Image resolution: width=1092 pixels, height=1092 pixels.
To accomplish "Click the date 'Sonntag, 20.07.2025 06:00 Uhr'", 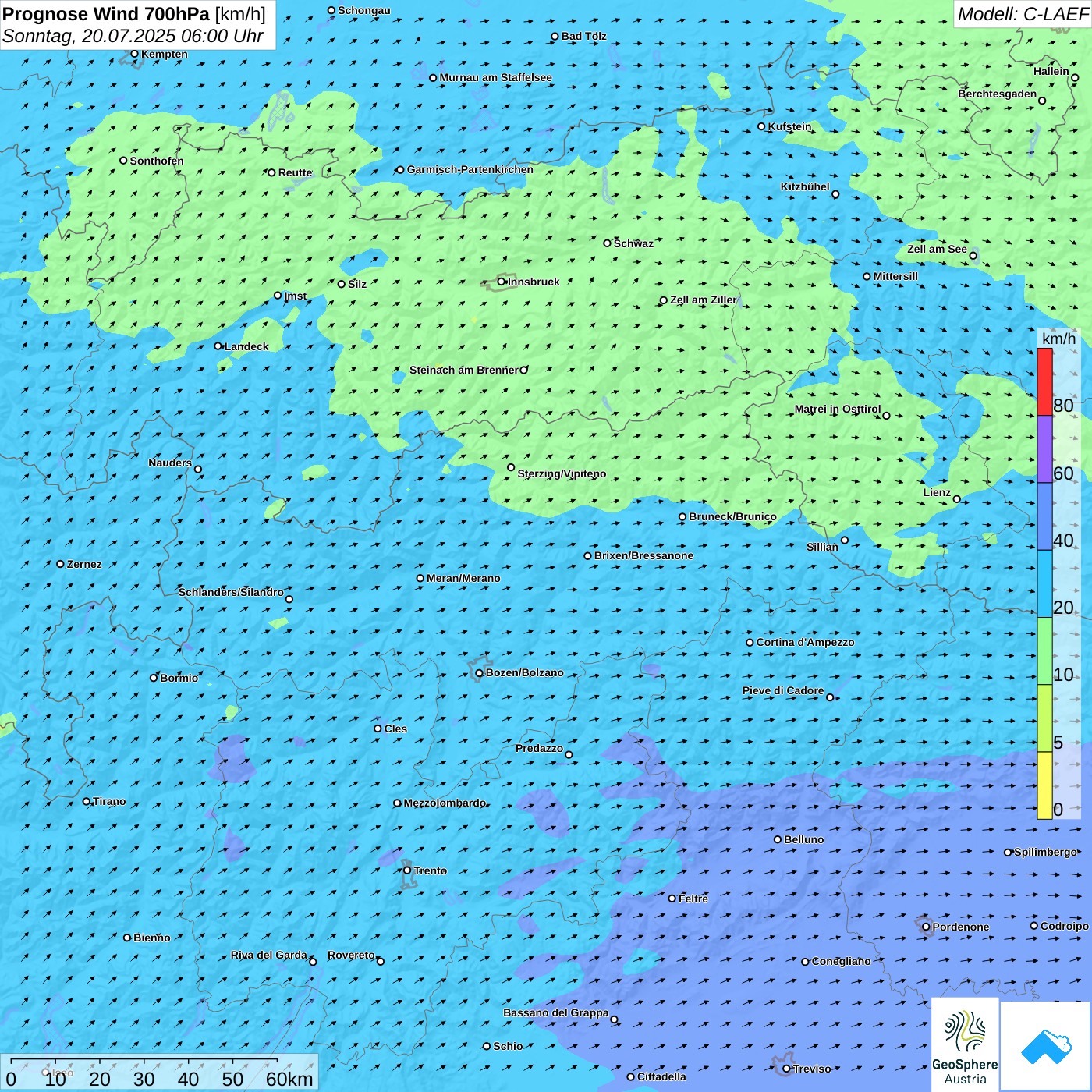I will point(133,36).
